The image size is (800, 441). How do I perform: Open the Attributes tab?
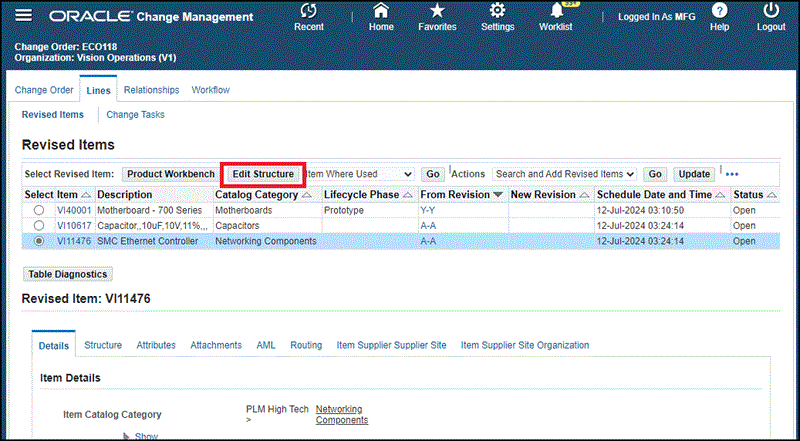(156, 345)
